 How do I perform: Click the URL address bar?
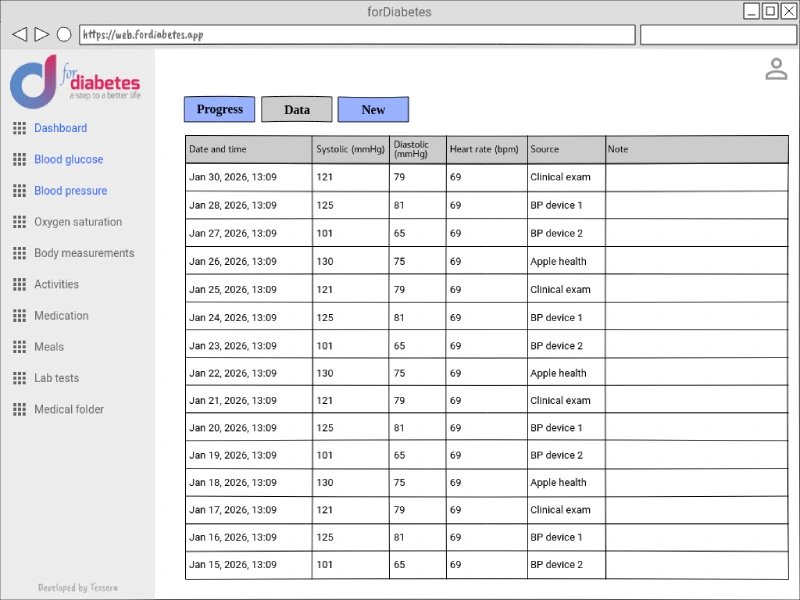pos(357,35)
